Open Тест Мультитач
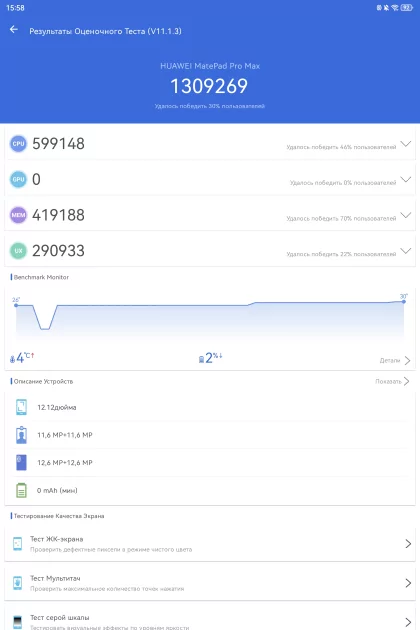Viewport: 420px width, 630px height. click(x=210, y=583)
